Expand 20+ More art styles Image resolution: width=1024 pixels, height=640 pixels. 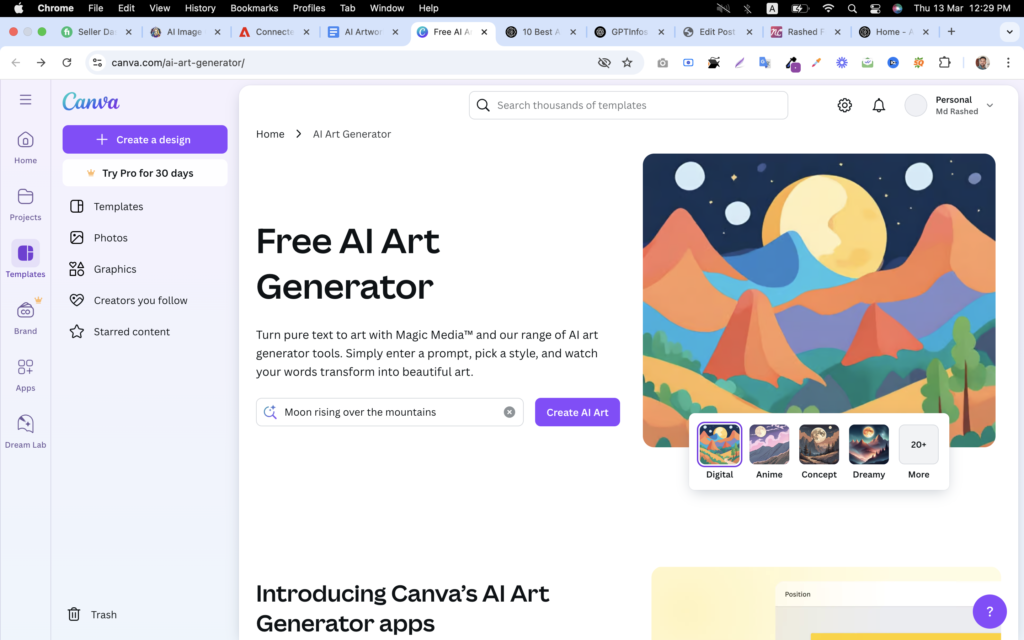pyautogui.click(x=918, y=444)
